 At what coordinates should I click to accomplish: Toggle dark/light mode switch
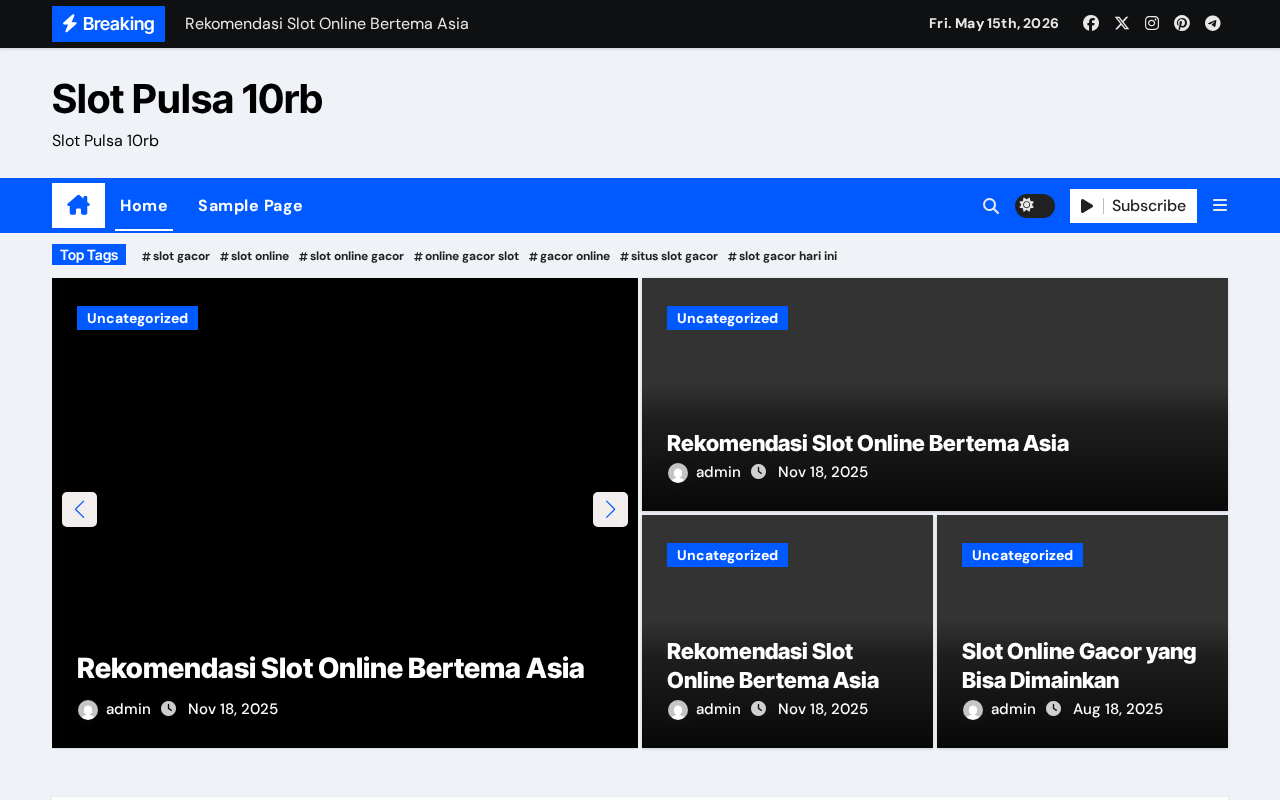pyautogui.click(x=1035, y=206)
